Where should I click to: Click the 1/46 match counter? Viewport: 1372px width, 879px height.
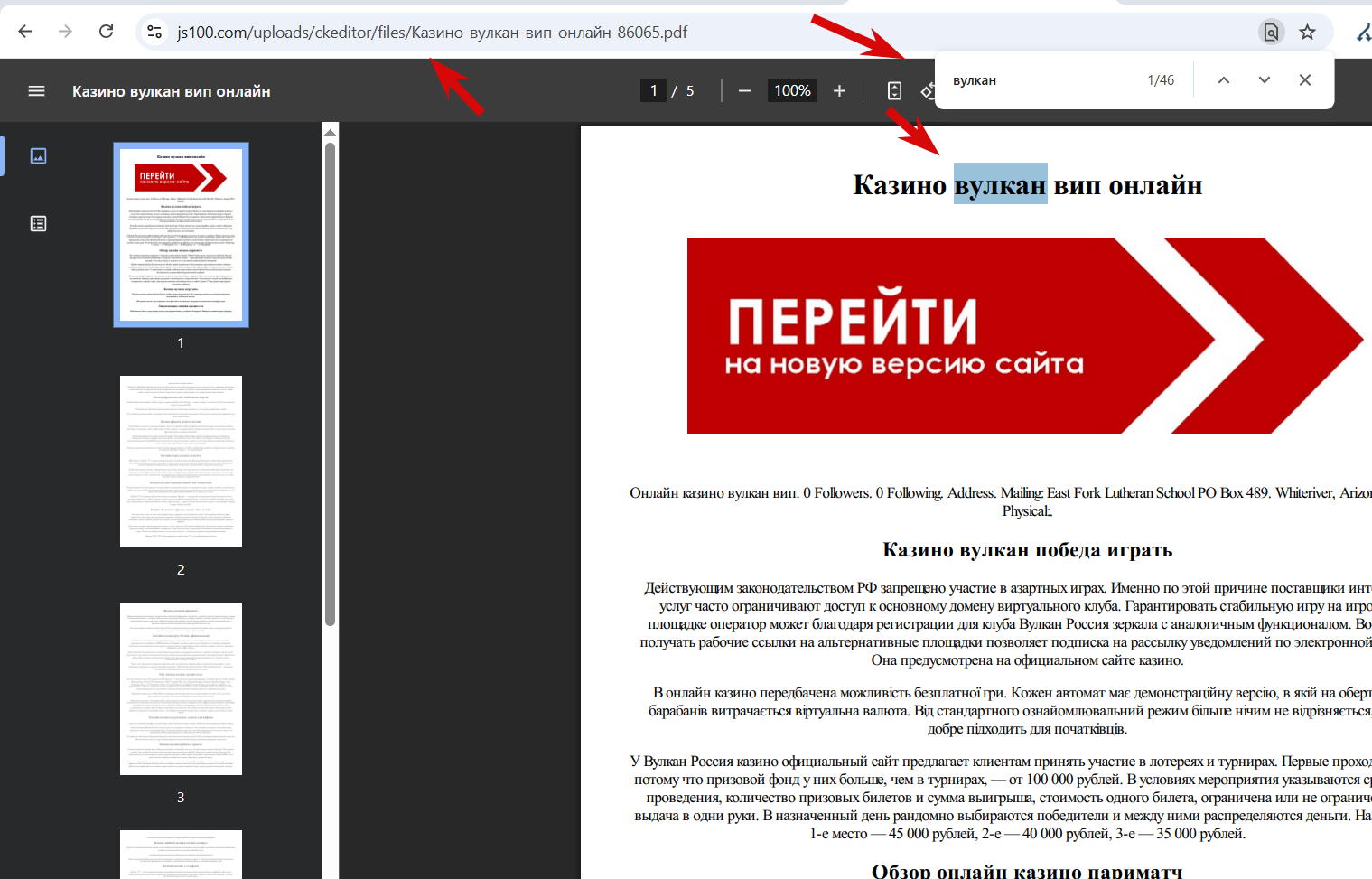click(x=1161, y=80)
